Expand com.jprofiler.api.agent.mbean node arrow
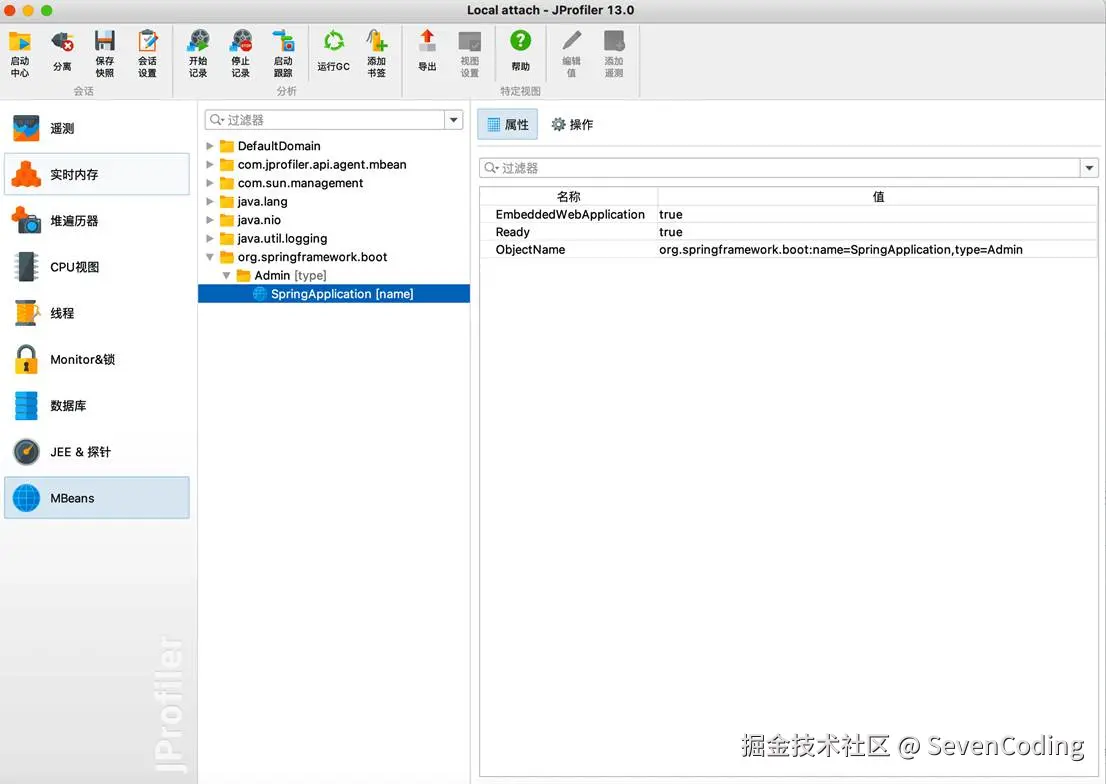The image size is (1106, 784). pos(209,164)
